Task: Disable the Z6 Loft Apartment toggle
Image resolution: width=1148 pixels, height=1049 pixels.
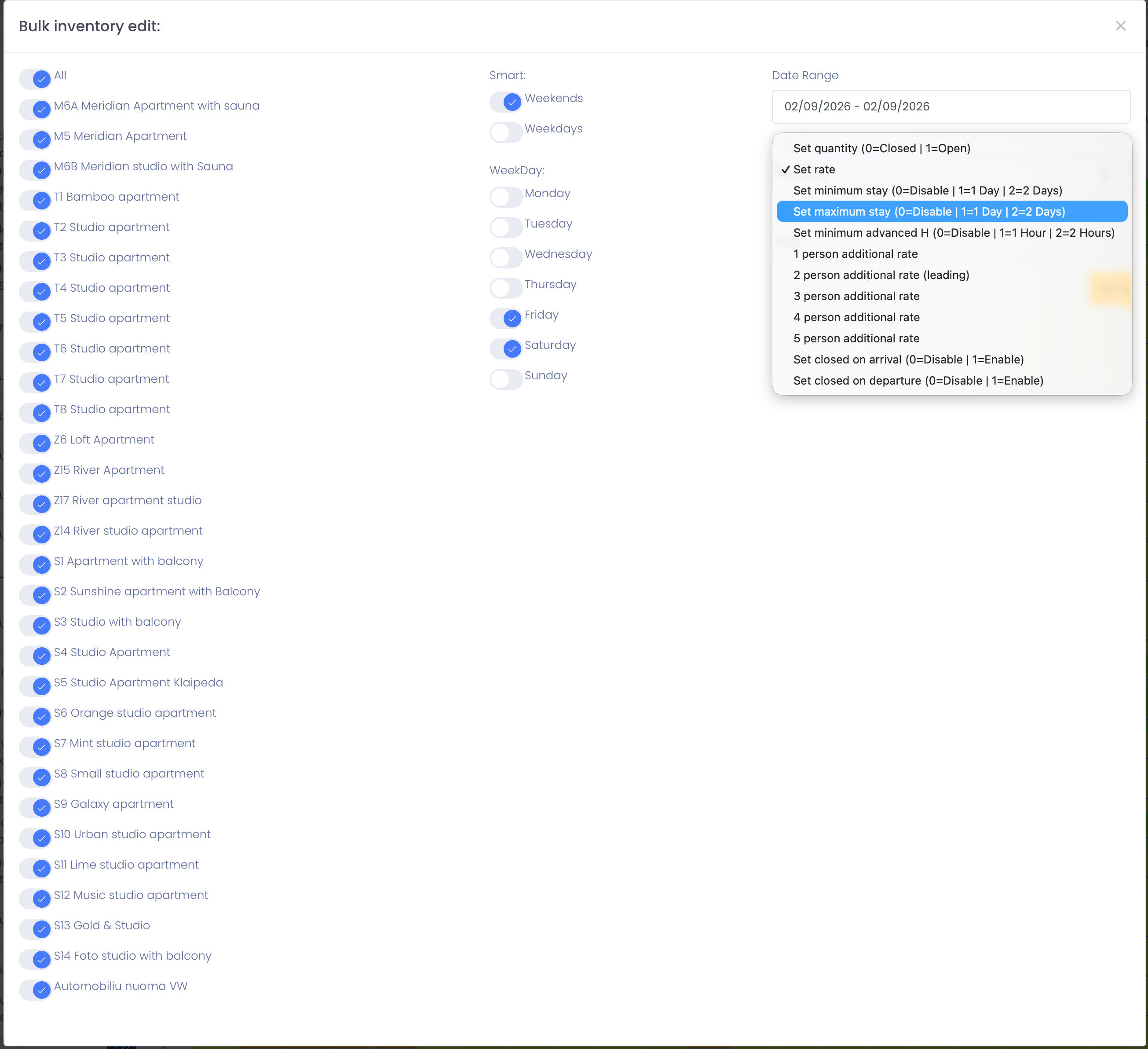Action: 35,443
